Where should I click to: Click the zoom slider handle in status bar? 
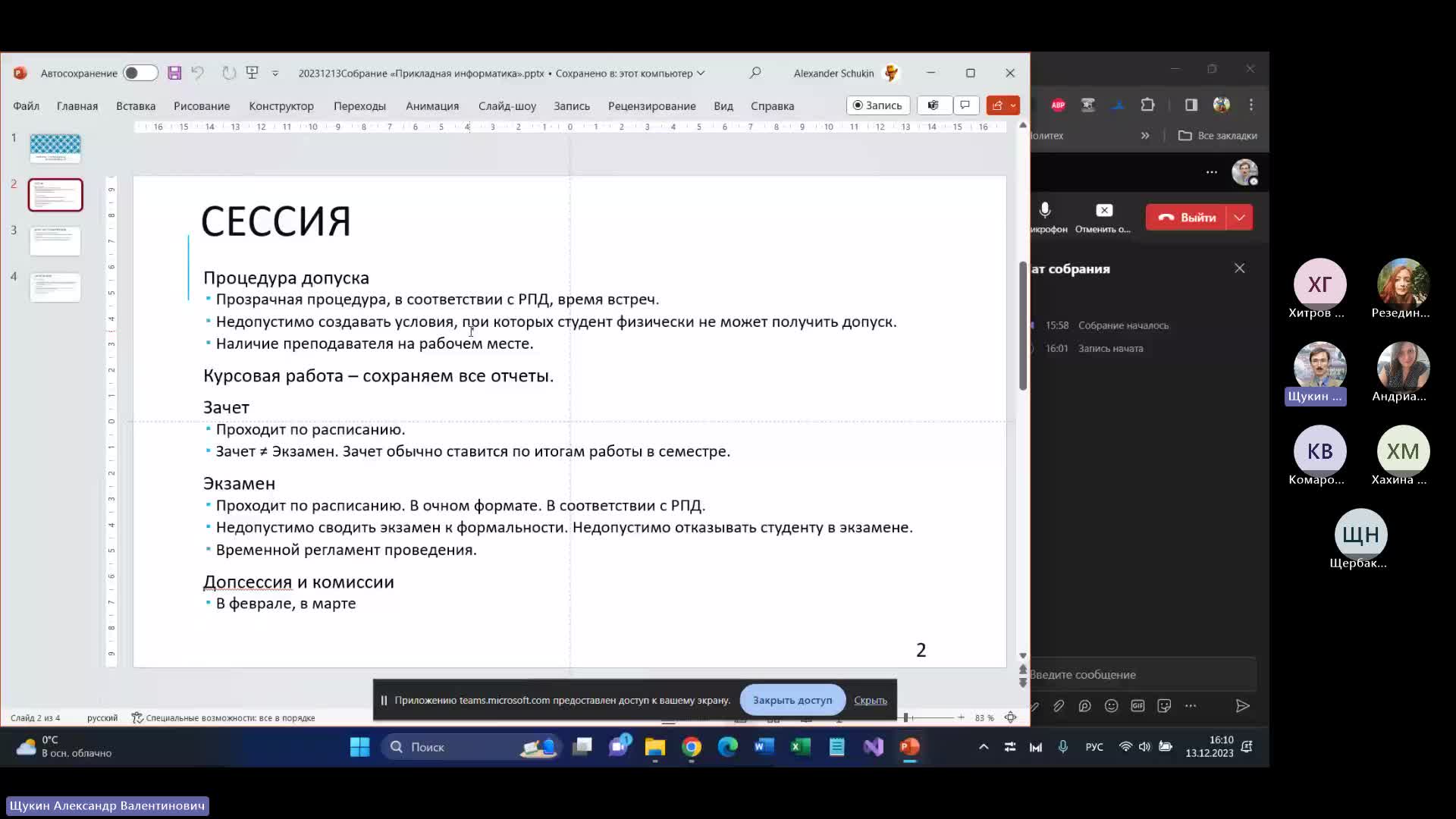pos(905,717)
